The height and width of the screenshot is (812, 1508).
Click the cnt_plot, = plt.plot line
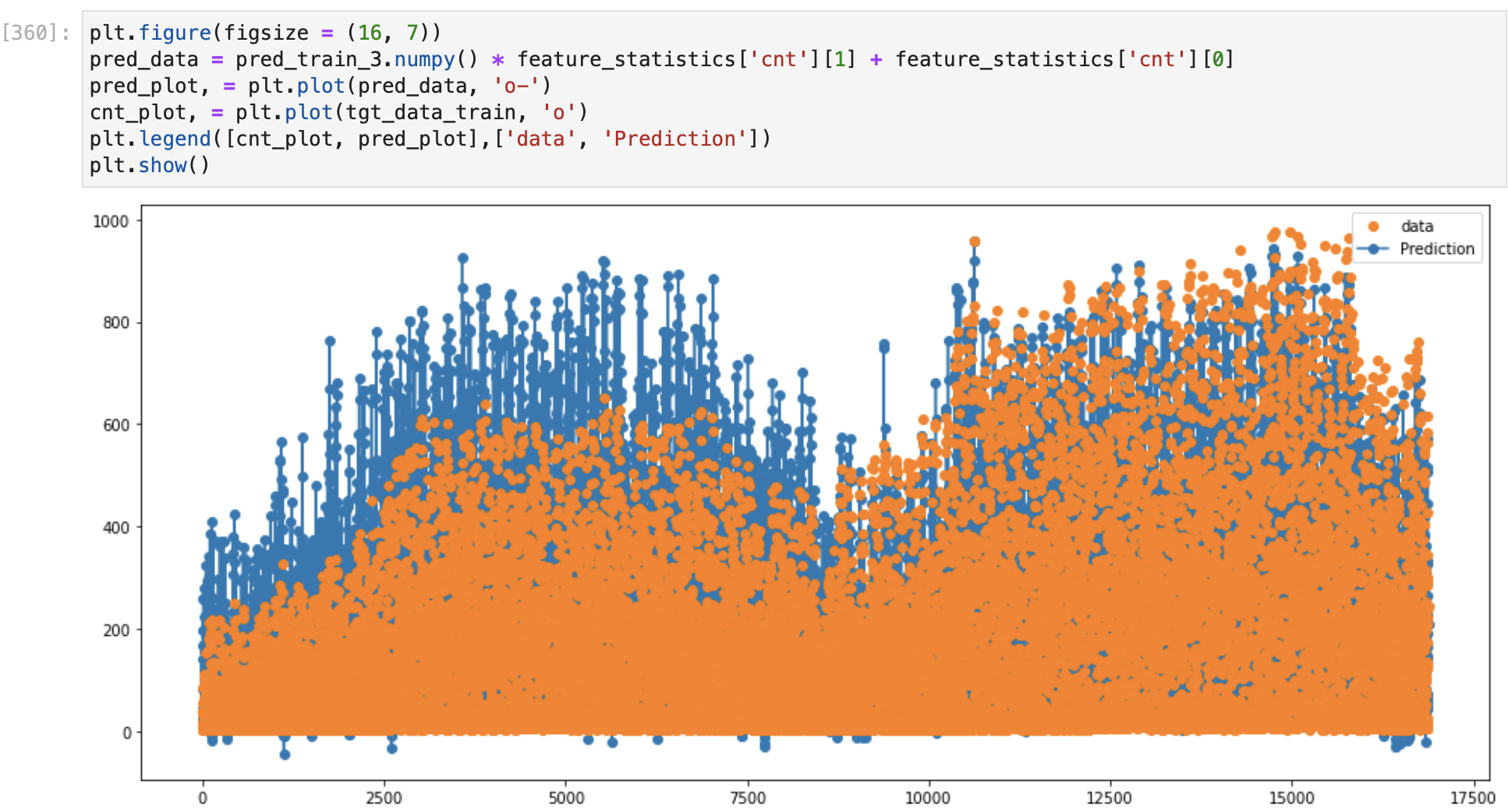tap(338, 112)
